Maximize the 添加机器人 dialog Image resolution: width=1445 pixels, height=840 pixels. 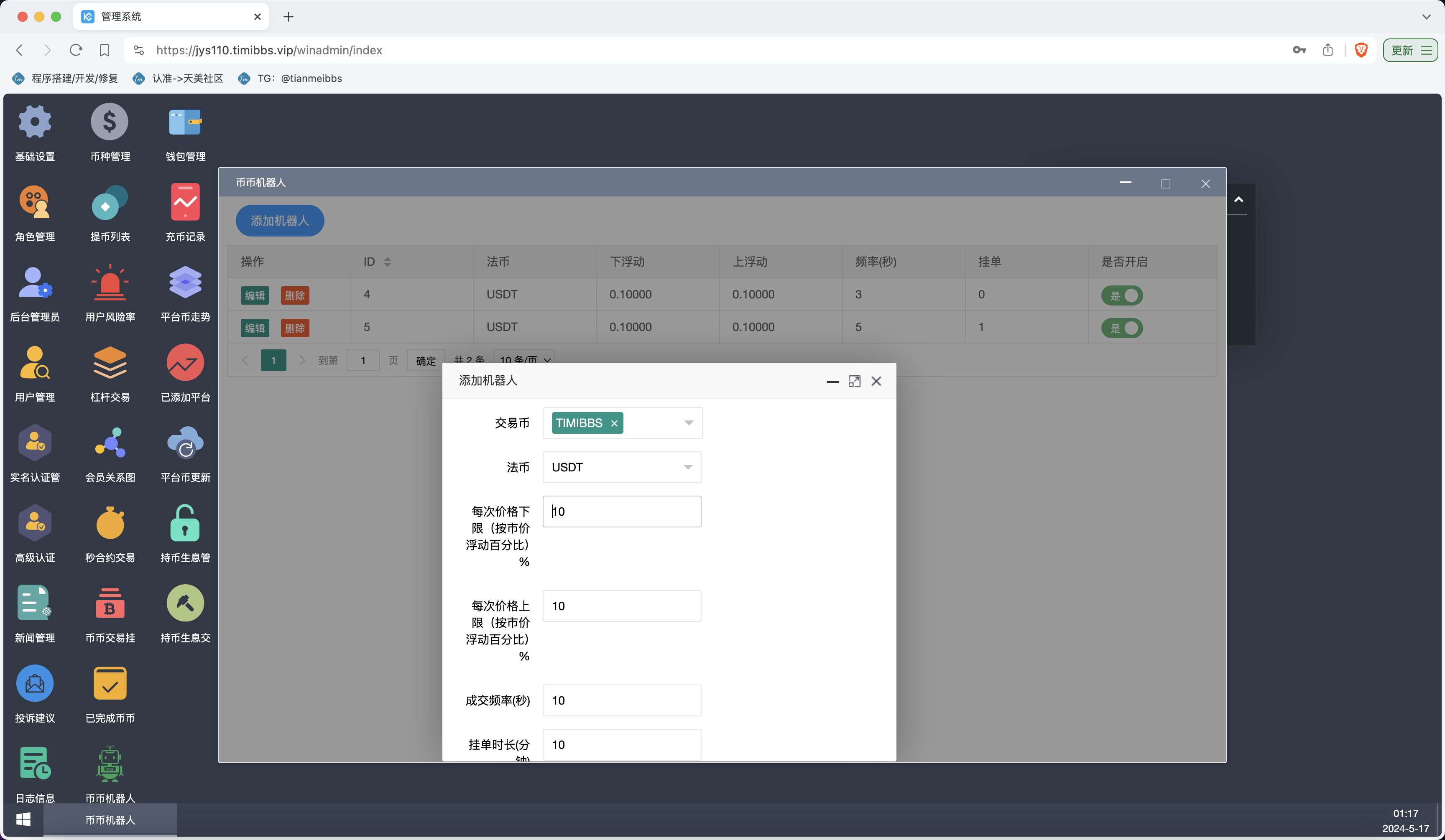point(854,381)
